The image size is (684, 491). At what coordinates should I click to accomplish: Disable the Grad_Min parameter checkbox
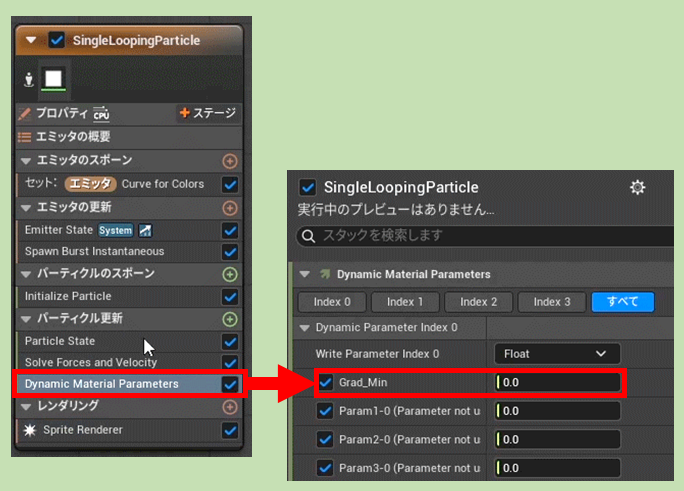click(326, 382)
